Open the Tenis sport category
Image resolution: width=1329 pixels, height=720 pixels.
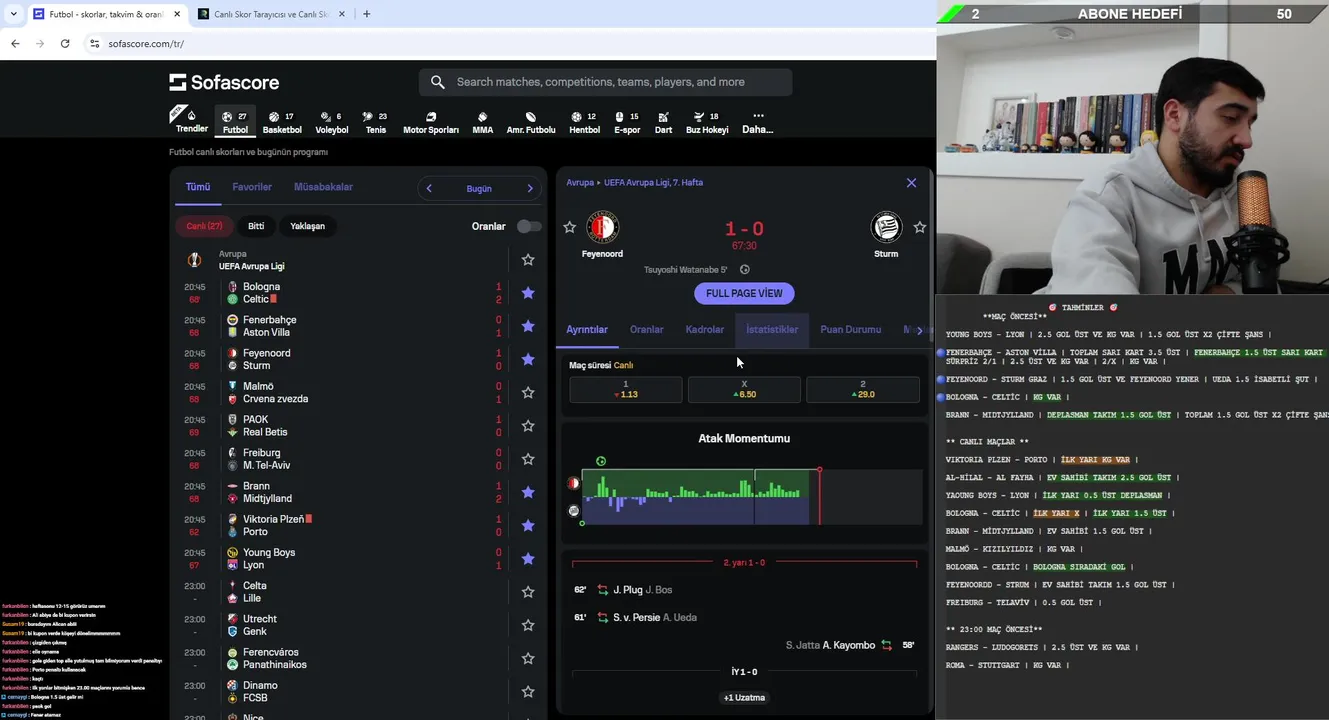click(375, 121)
